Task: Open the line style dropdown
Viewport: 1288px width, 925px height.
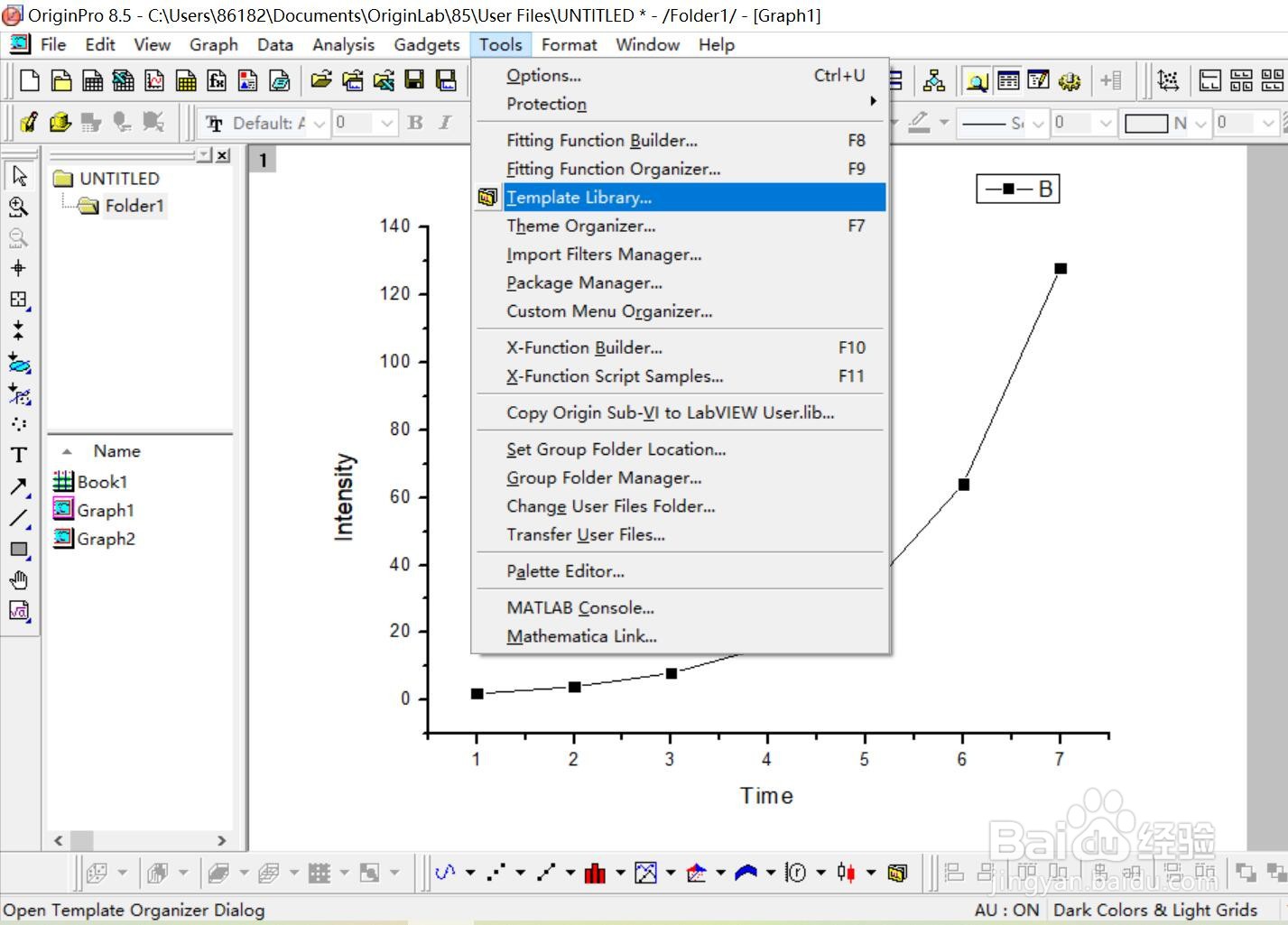Action: tap(1038, 123)
